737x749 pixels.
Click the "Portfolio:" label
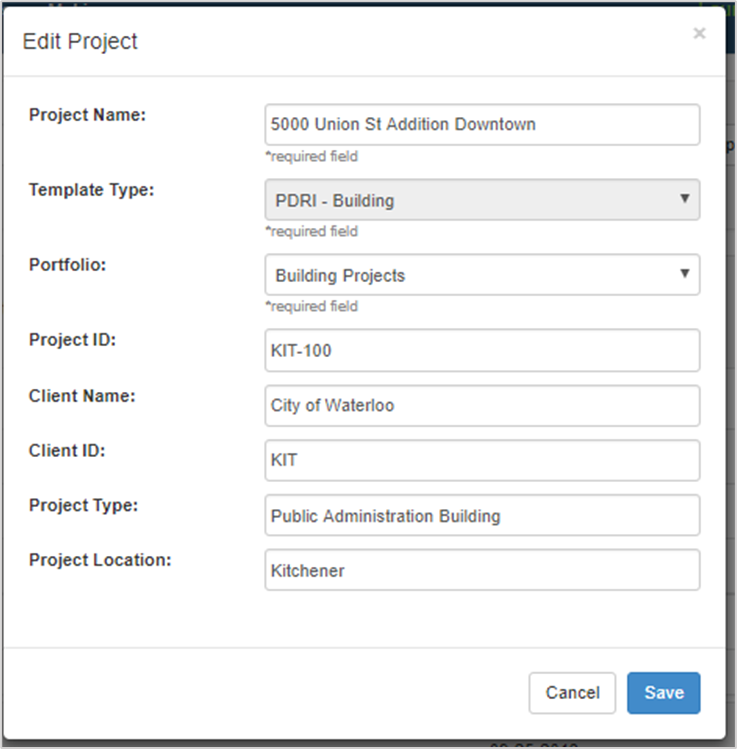click(66, 265)
